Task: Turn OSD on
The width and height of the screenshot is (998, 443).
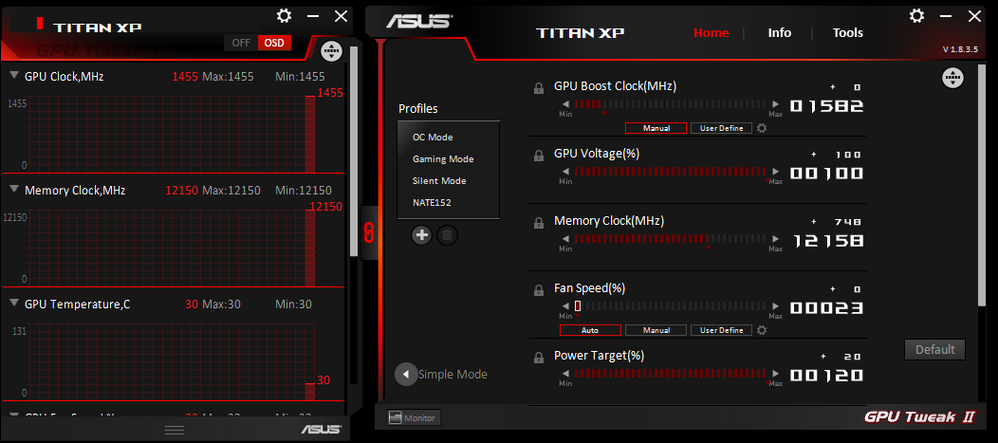Action: [x=274, y=43]
